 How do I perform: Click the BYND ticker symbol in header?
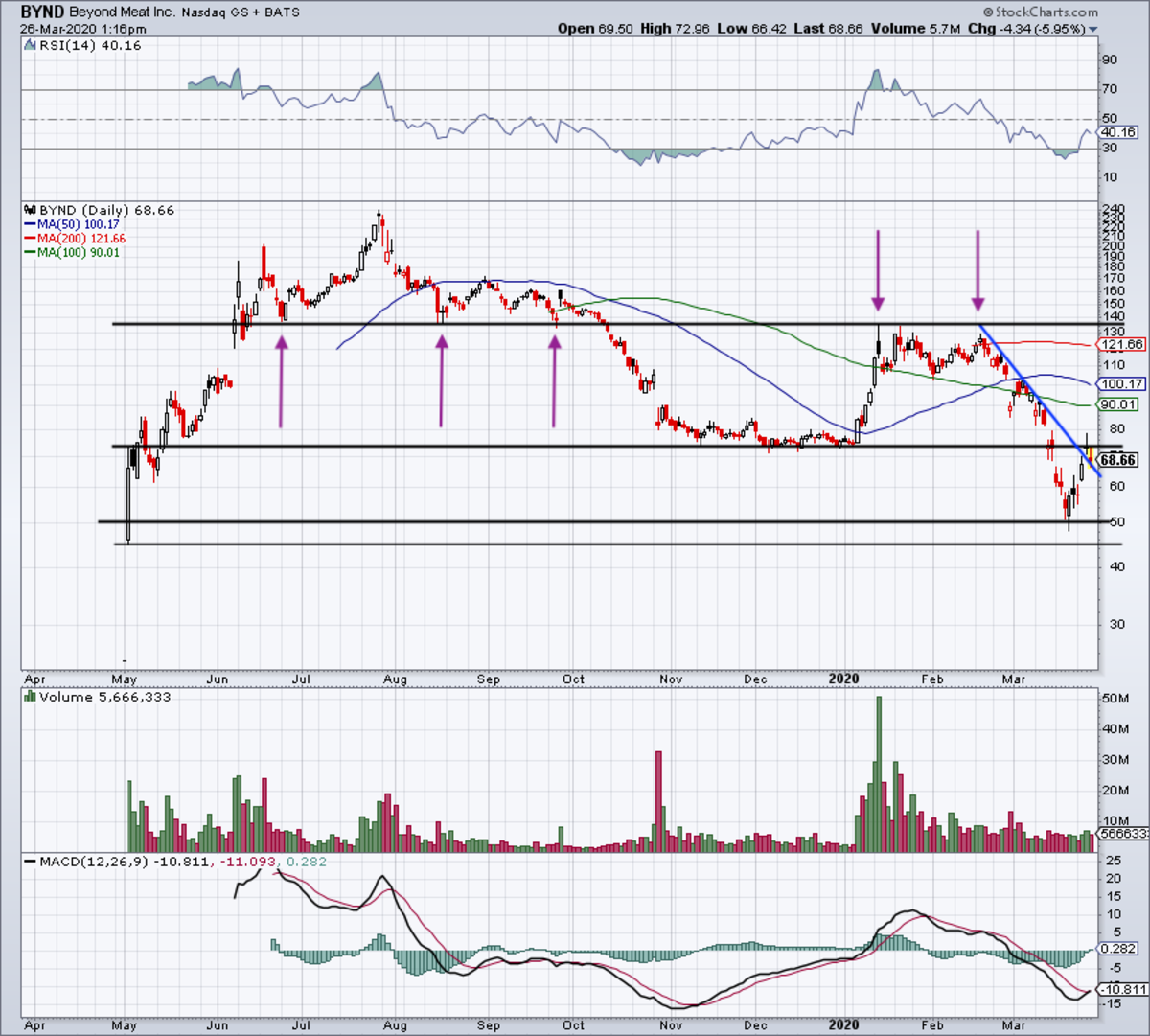[42, 12]
